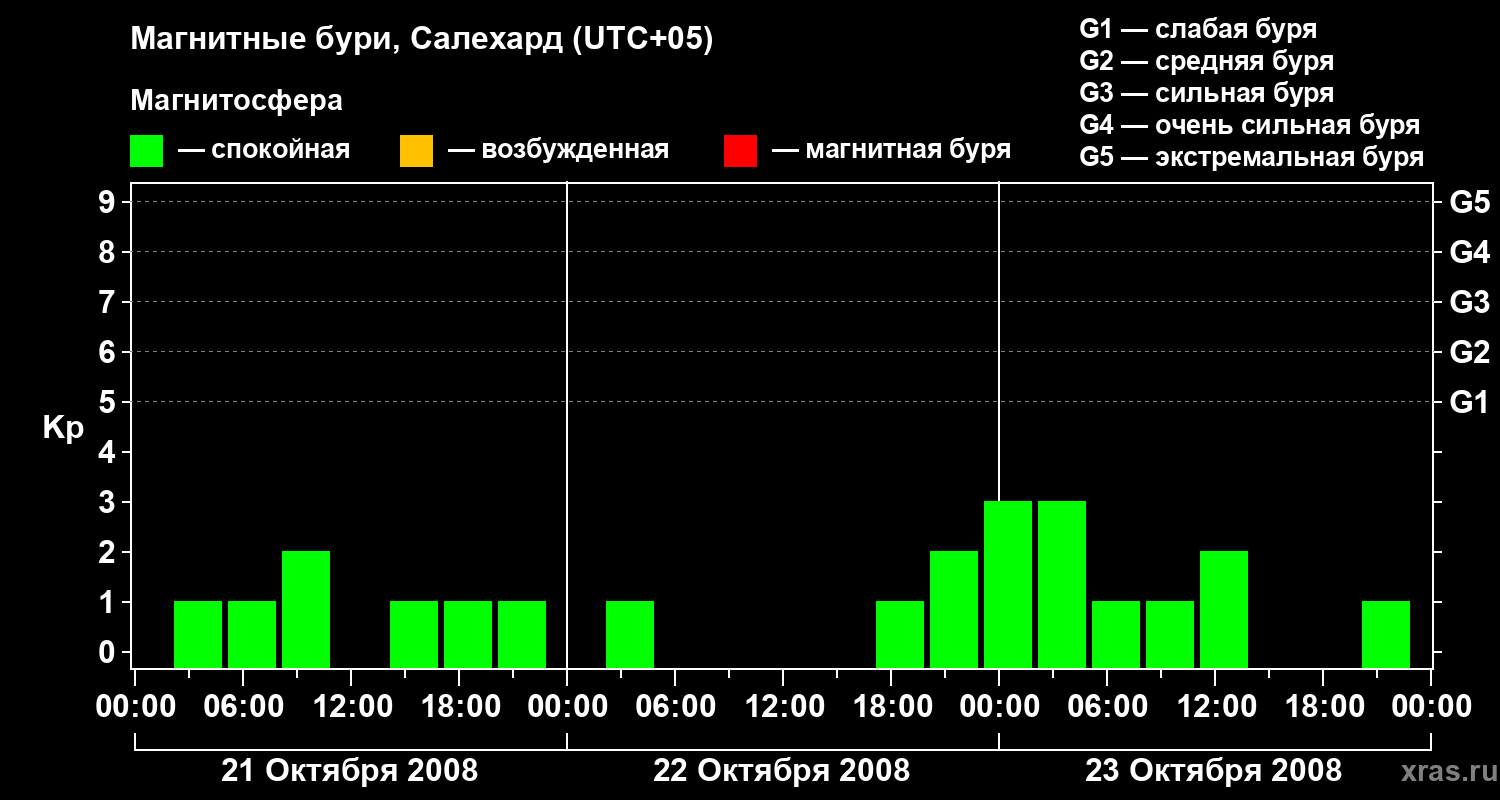The width and height of the screenshot is (1500, 800).
Task: Click the '— спокойная' legend label
Action: click(x=264, y=151)
